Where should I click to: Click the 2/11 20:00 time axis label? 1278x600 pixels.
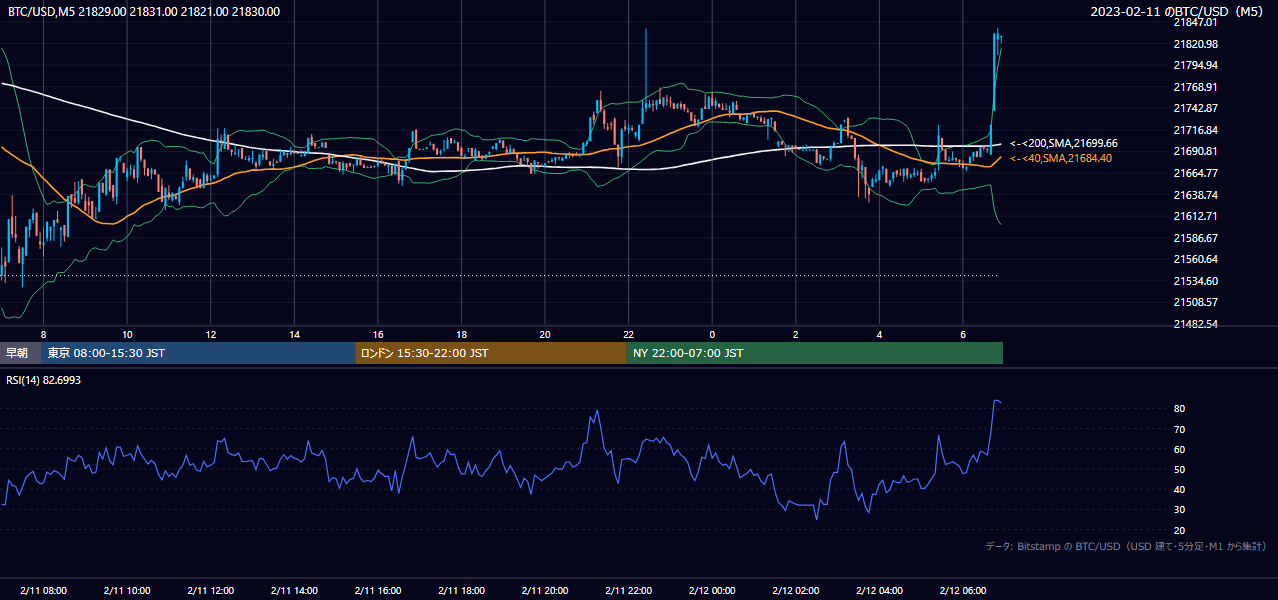(545, 590)
